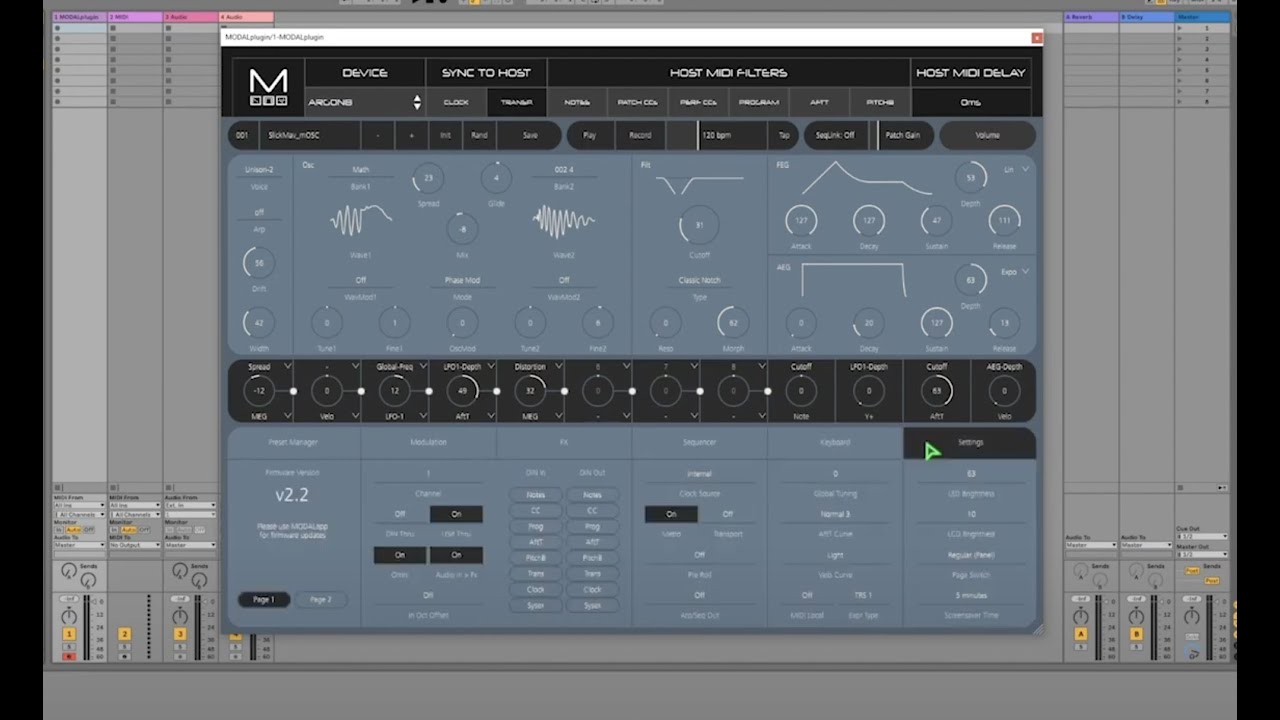The height and width of the screenshot is (720, 1280).
Task: Click the FEG Attack knob
Action: 801,221
